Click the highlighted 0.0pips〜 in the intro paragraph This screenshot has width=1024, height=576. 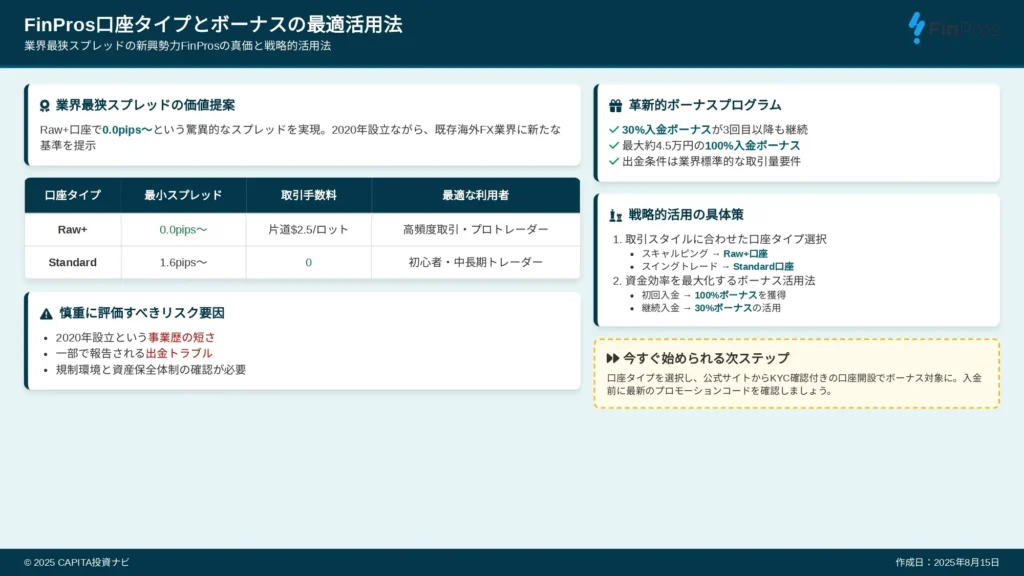pyautogui.click(x=127, y=129)
